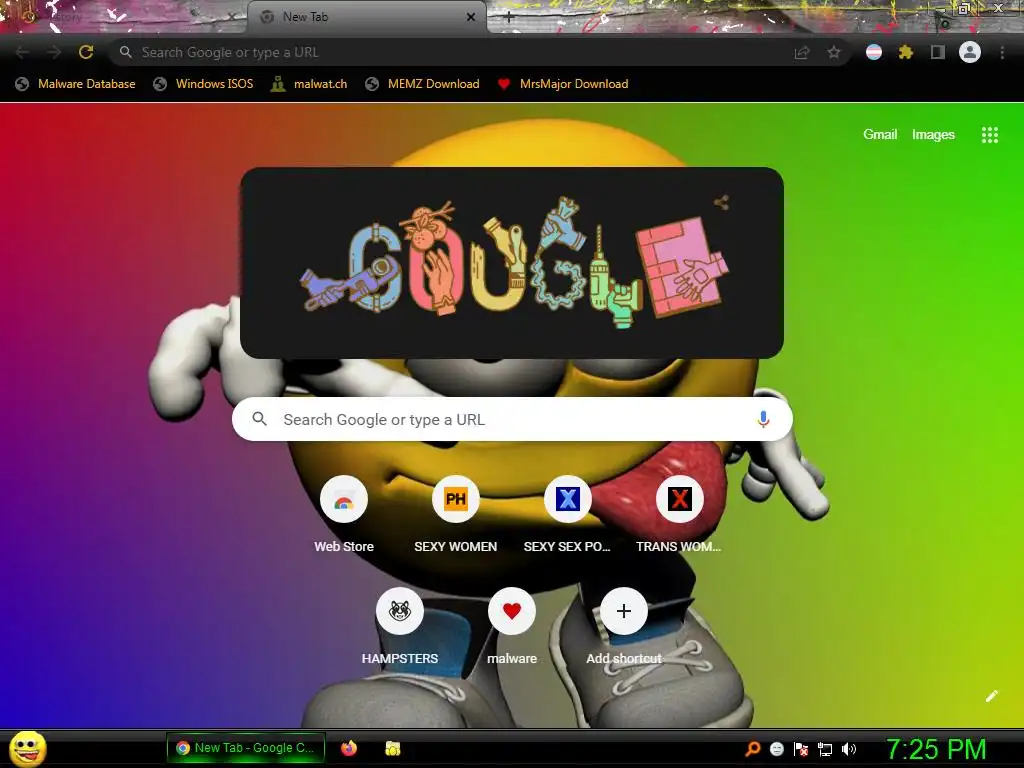
Task: Switch to the New Tab tab
Action: [367, 17]
